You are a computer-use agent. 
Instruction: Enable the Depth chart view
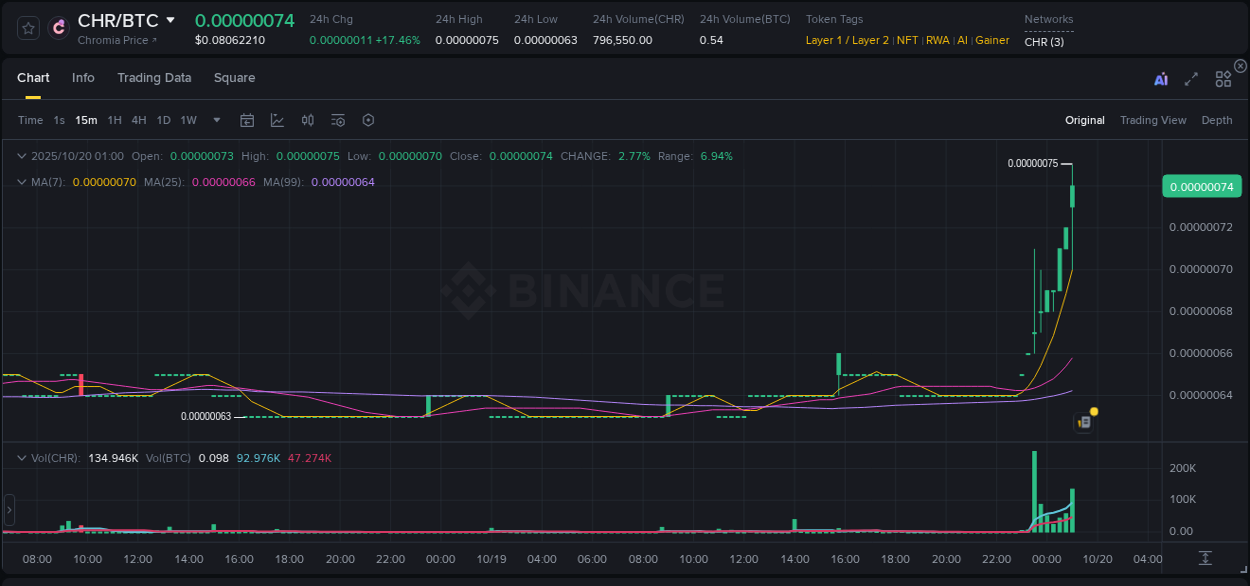click(x=1216, y=120)
